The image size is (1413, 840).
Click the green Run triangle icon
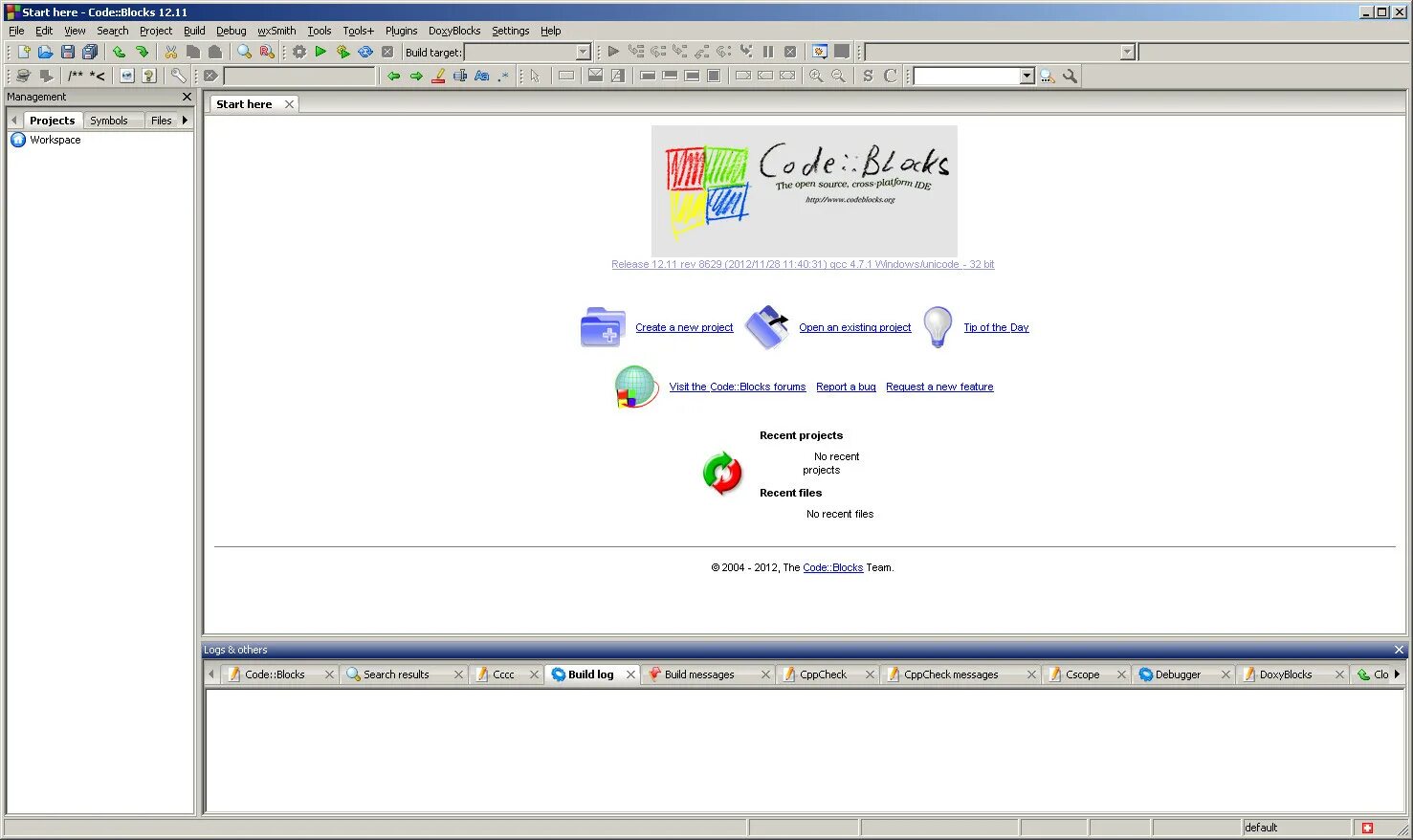(320, 52)
